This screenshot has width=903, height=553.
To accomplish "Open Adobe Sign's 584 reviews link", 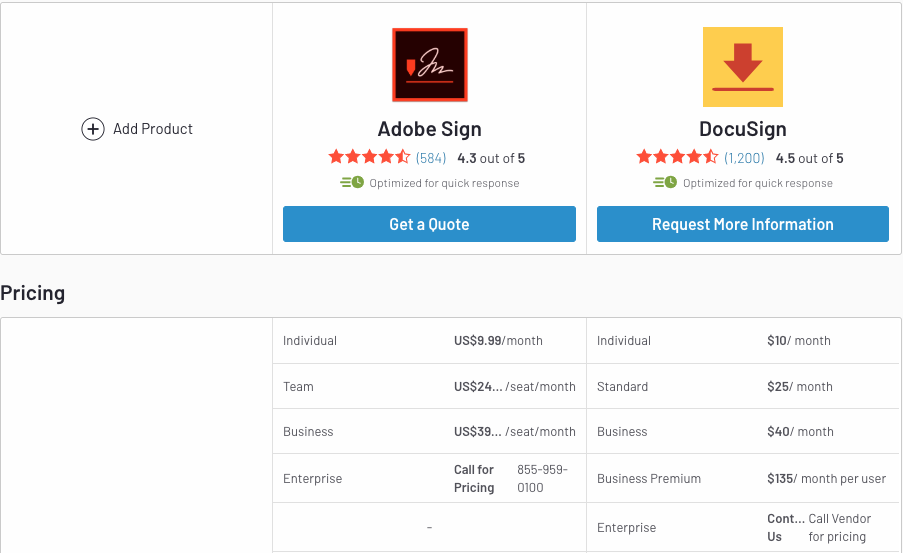I will [431, 158].
